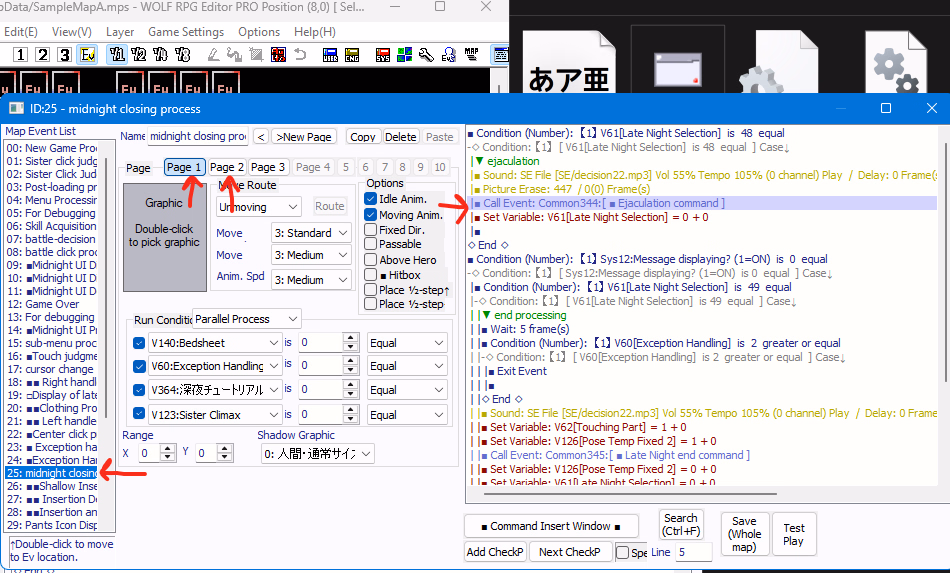This screenshot has height=573, width=950.
Task: Select Layer 1 toolbar icon
Action: pyautogui.click(x=20, y=54)
